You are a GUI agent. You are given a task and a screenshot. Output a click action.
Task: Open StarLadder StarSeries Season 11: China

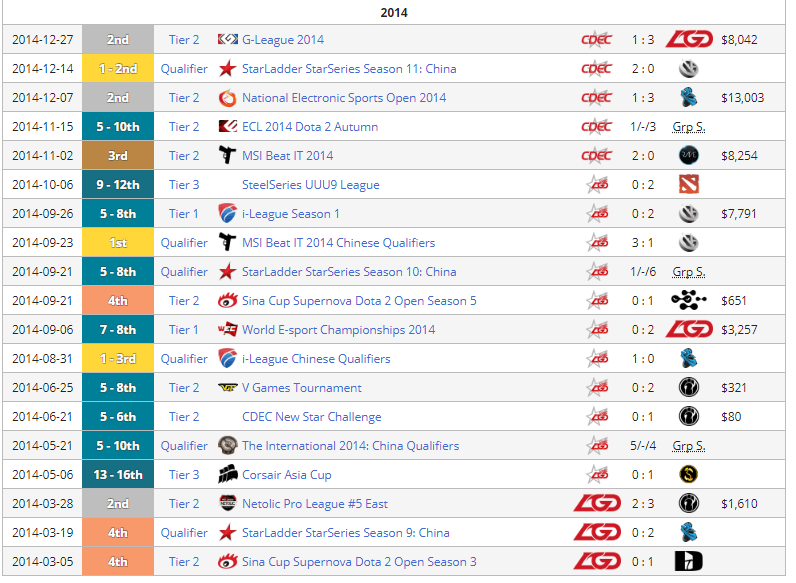[349, 69]
